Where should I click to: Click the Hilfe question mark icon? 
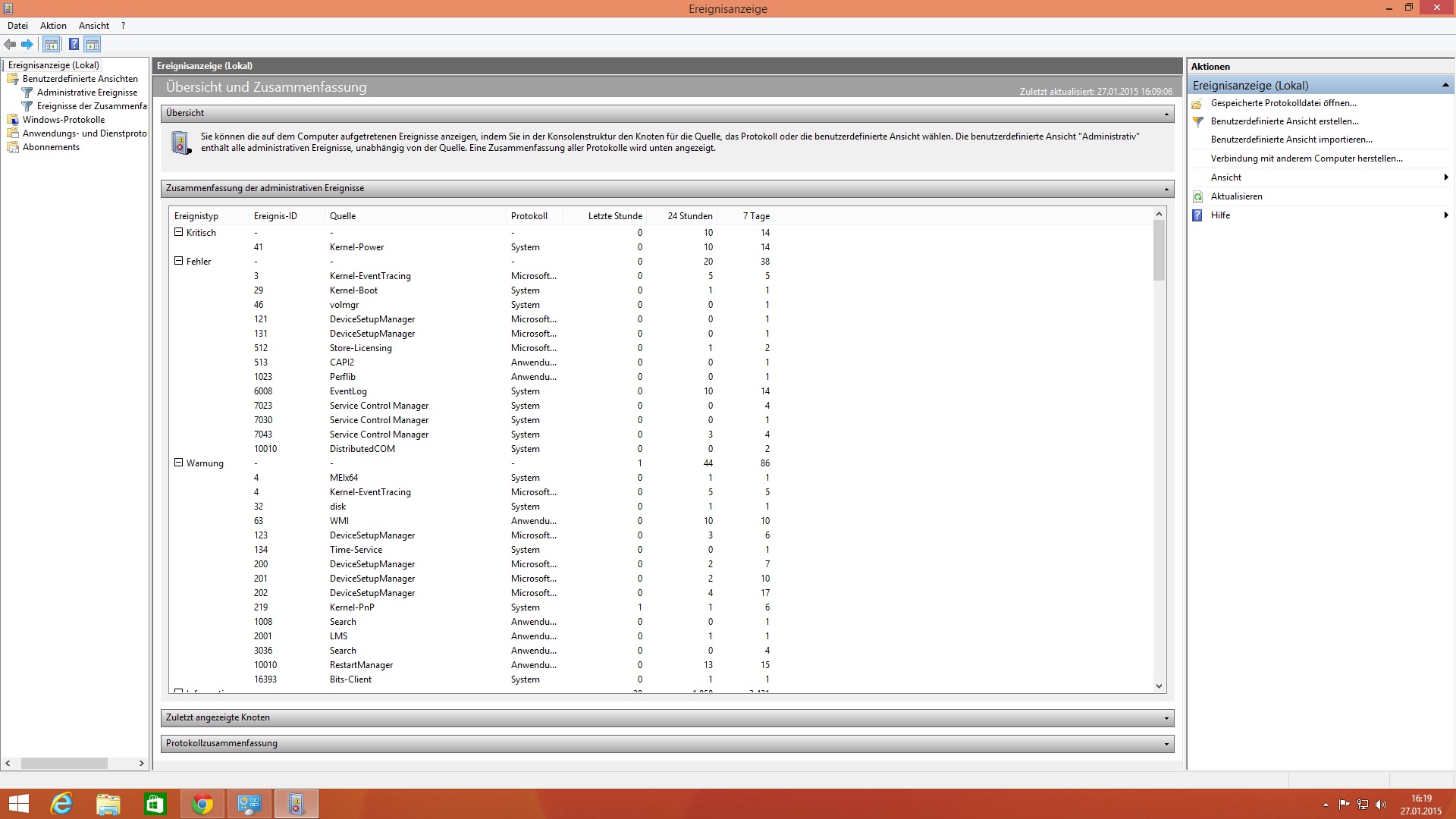pyautogui.click(x=1197, y=215)
